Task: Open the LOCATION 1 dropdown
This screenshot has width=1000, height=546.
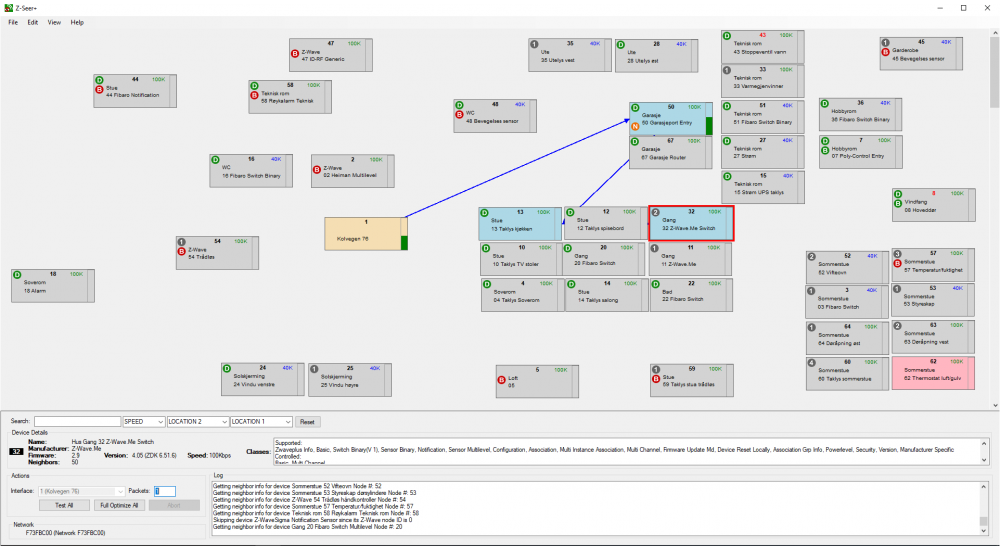Action: (x=261, y=422)
